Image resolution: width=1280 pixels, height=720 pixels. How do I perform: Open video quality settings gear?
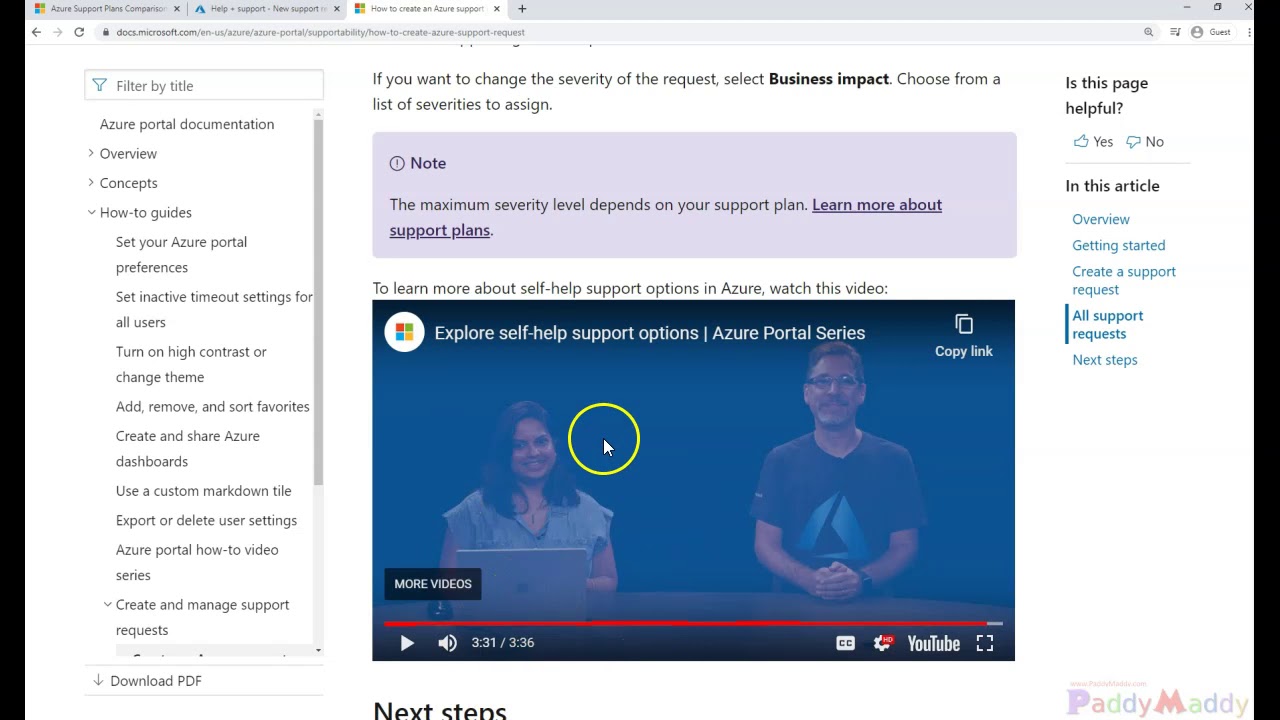(x=882, y=643)
